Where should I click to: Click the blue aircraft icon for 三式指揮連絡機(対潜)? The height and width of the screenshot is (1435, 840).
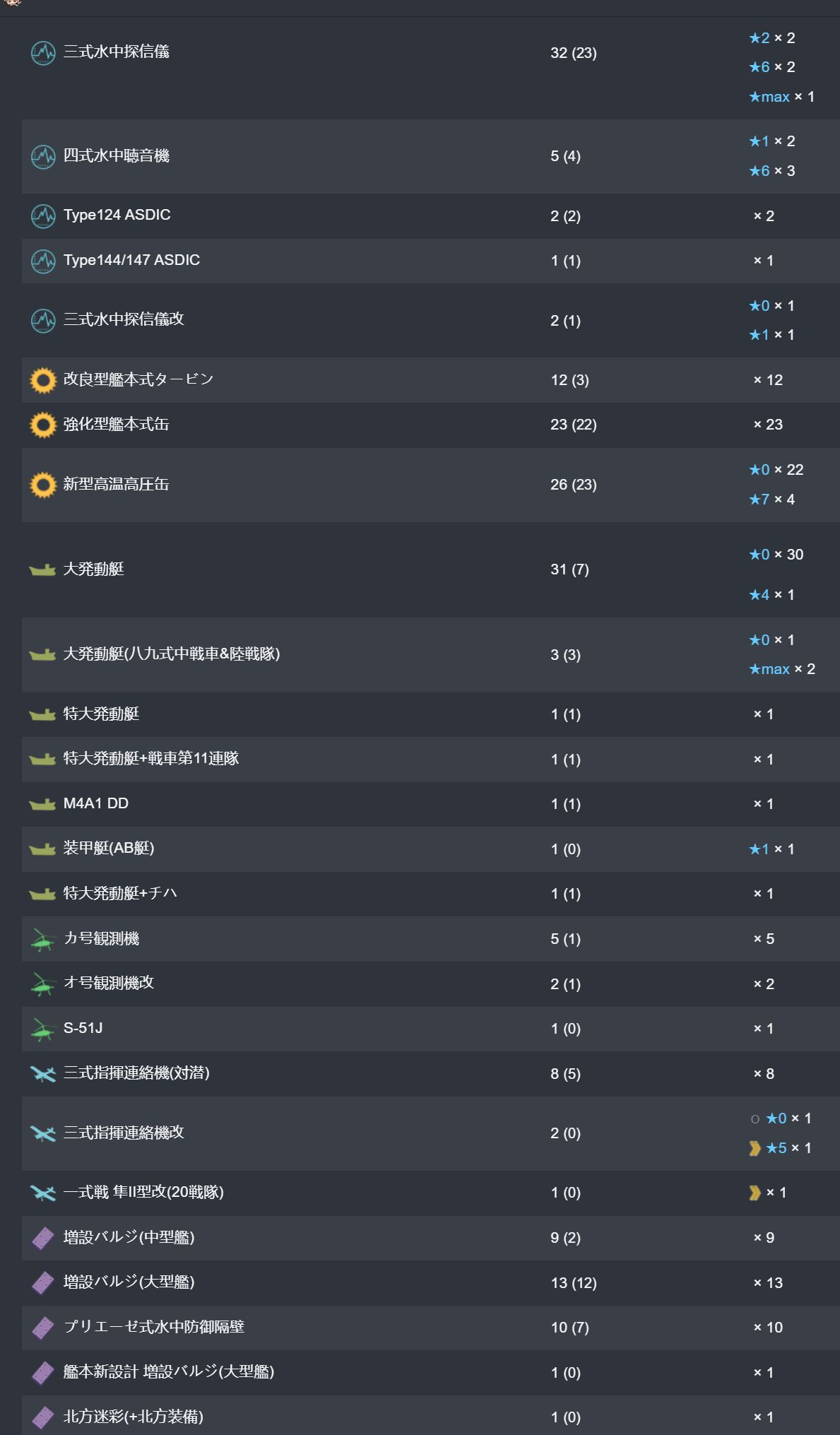[43, 1074]
